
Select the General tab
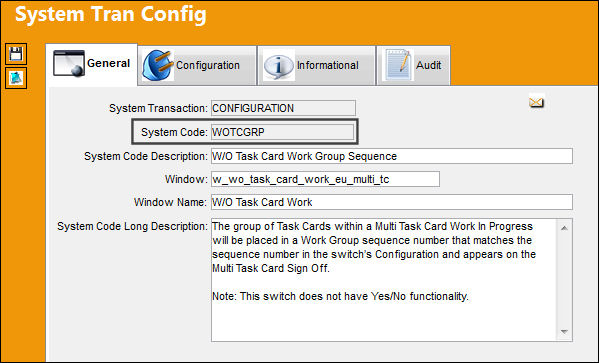(x=92, y=64)
